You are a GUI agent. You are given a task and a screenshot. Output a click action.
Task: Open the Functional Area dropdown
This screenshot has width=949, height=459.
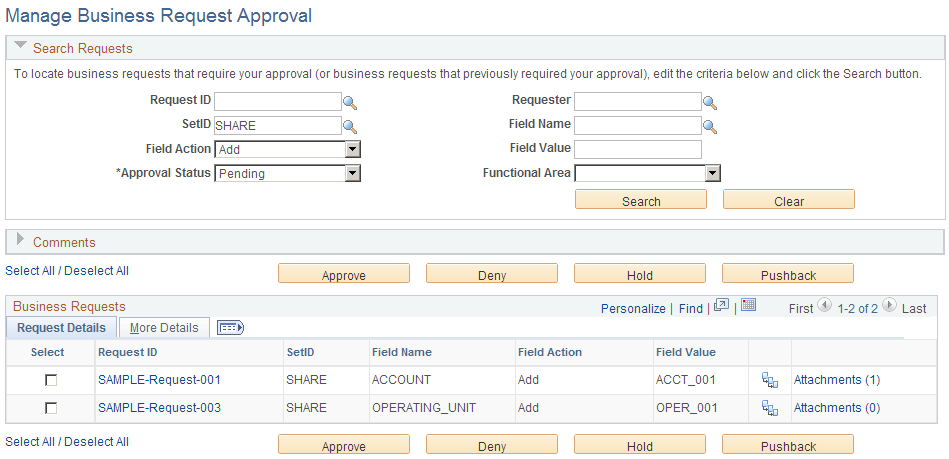click(x=648, y=173)
